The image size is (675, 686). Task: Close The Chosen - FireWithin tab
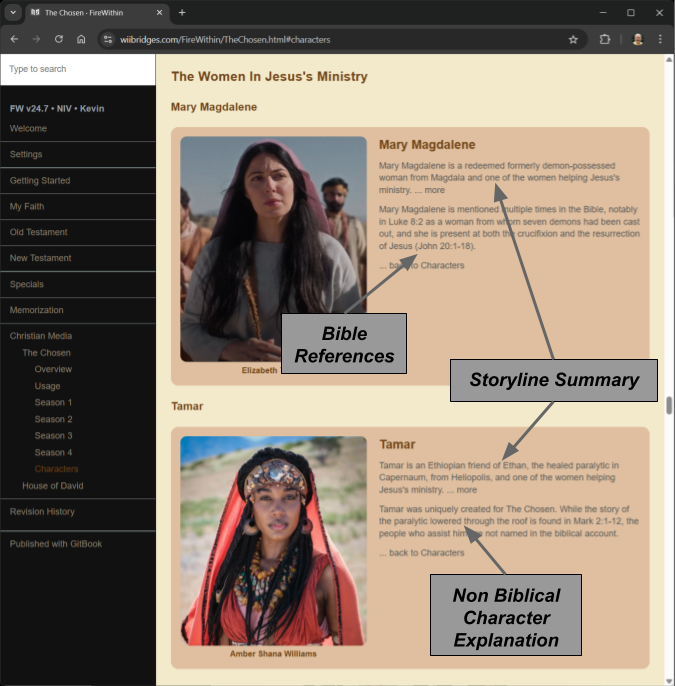[159, 13]
